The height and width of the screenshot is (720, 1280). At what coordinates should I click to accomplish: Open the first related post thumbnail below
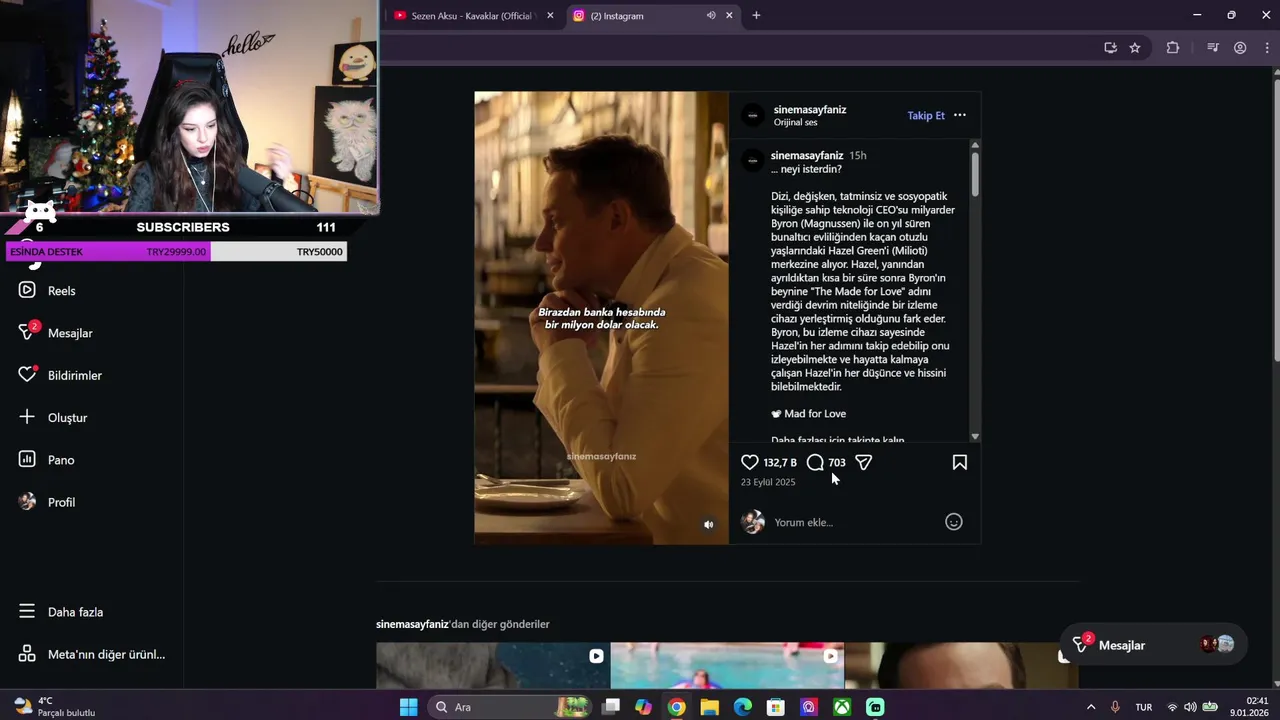coord(493,665)
